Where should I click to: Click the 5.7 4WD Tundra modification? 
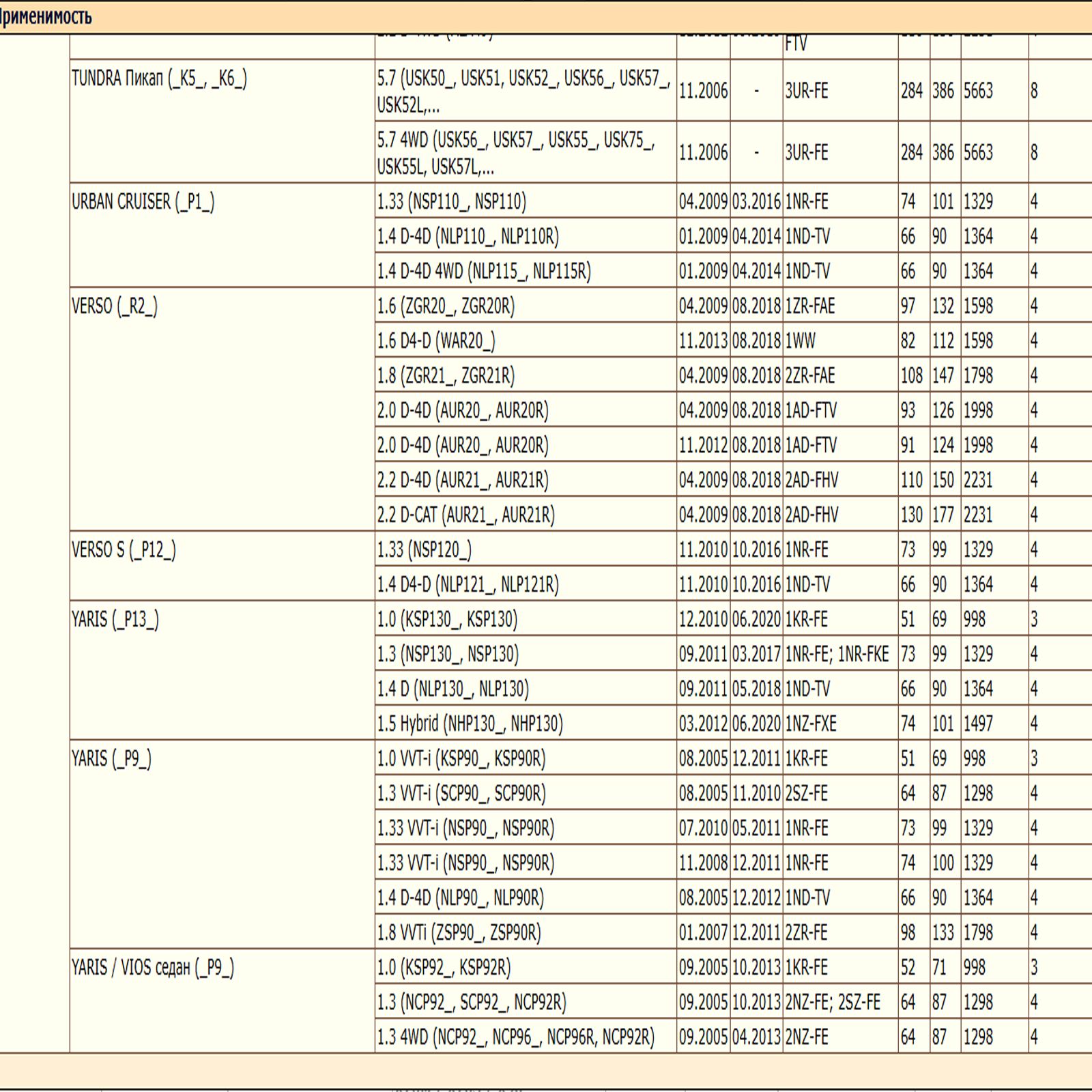point(515,153)
